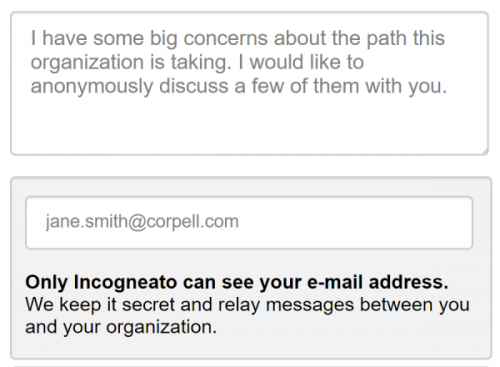
Task: Click 'We keep it secret' description text
Action: [247, 316]
